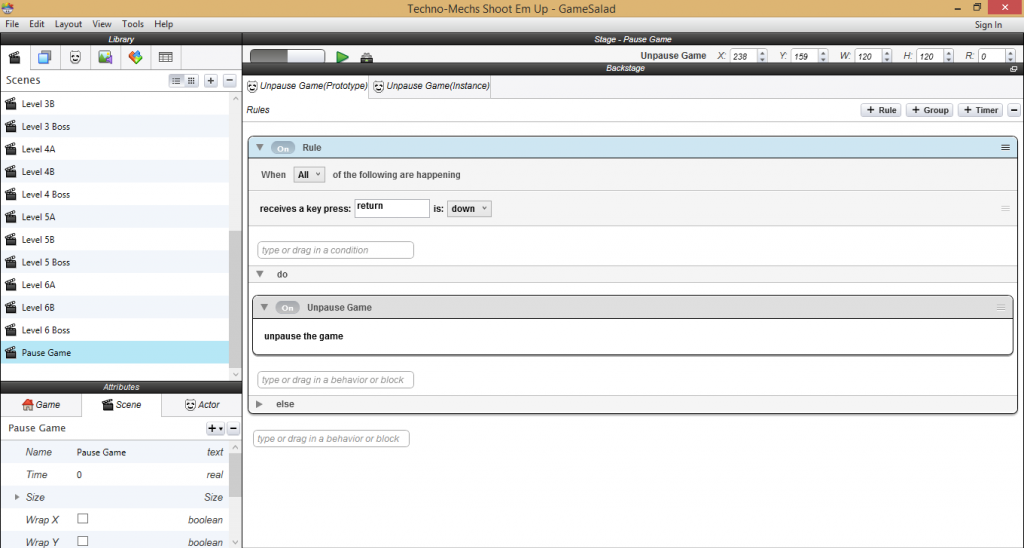This screenshot has width=1024, height=548.
Task: Open the Images library tab icon
Action: pyautogui.click(x=105, y=57)
